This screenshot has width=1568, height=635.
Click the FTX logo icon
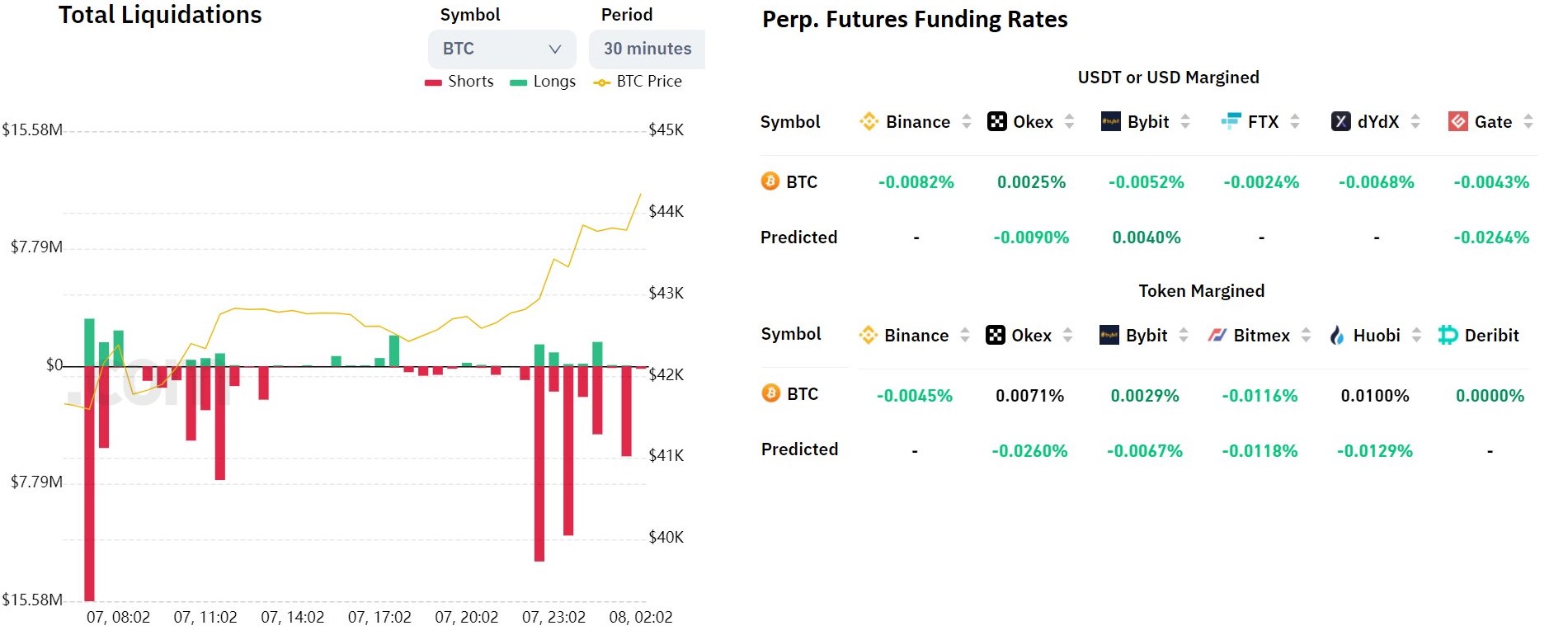[1231, 122]
